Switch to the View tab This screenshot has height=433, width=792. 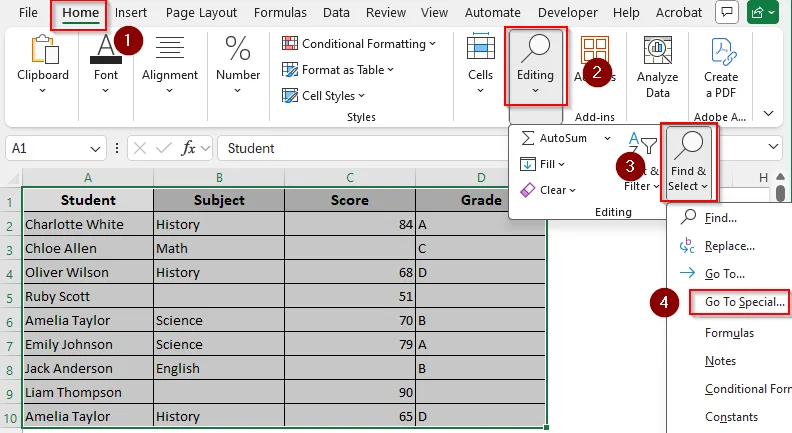coord(434,13)
